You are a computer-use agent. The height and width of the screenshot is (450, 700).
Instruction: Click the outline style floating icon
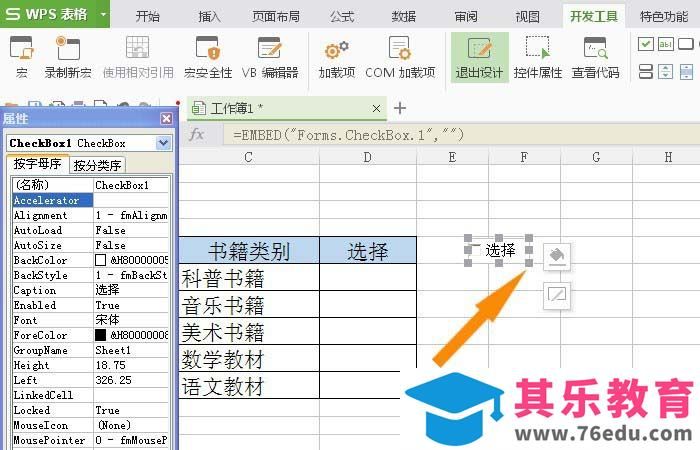click(x=557, y=295)
